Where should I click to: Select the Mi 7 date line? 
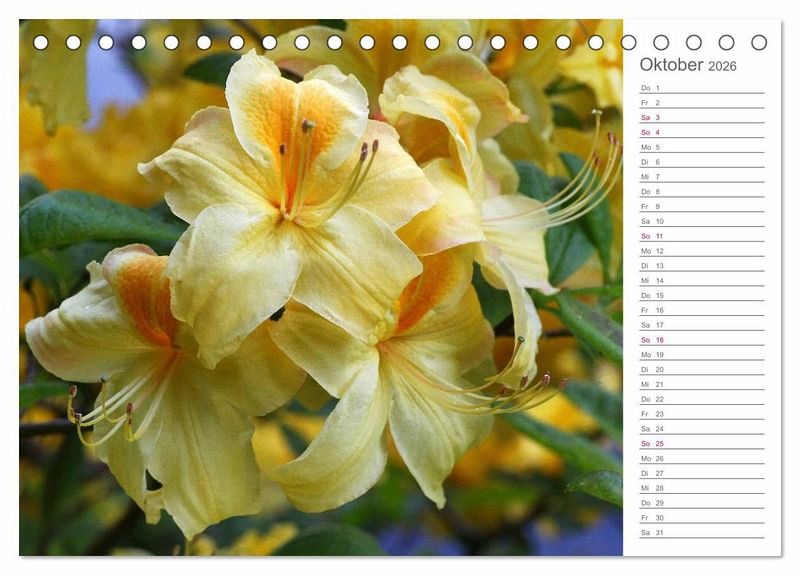pos(701,177)
